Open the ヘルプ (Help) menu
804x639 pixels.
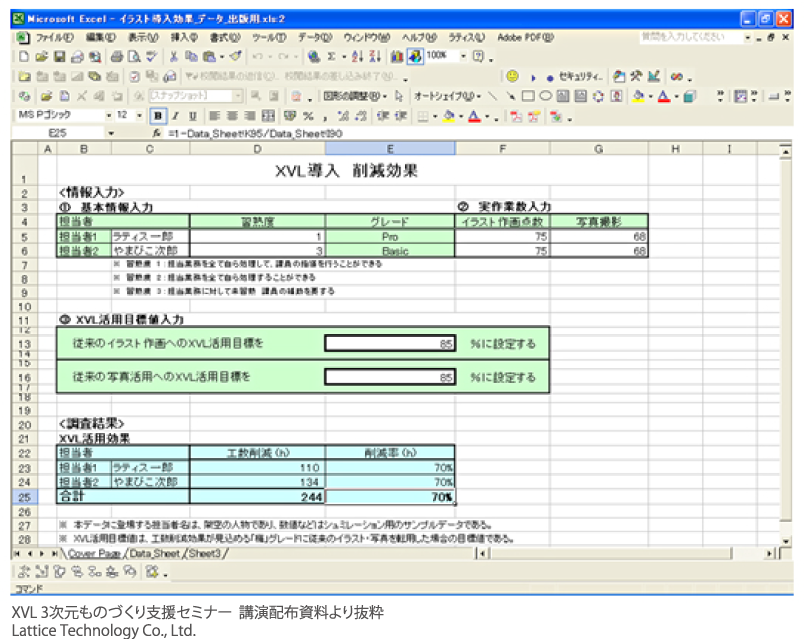pyautogui.click(x=419, y=37)
